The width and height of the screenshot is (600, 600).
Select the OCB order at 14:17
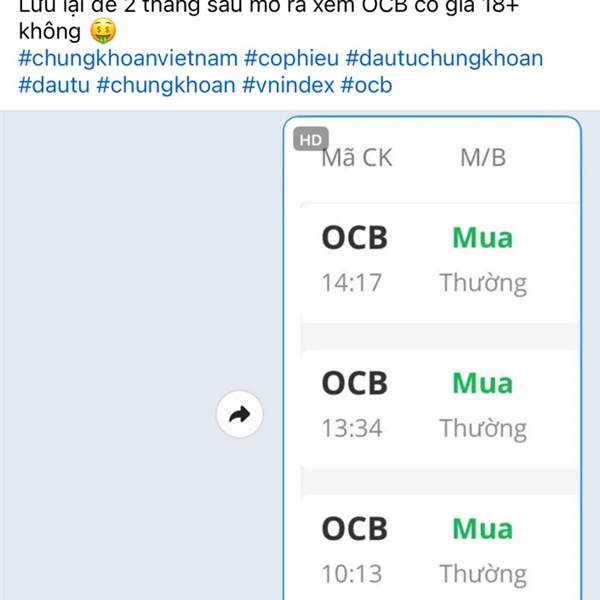pyautogui.click(x=440, y=260)
